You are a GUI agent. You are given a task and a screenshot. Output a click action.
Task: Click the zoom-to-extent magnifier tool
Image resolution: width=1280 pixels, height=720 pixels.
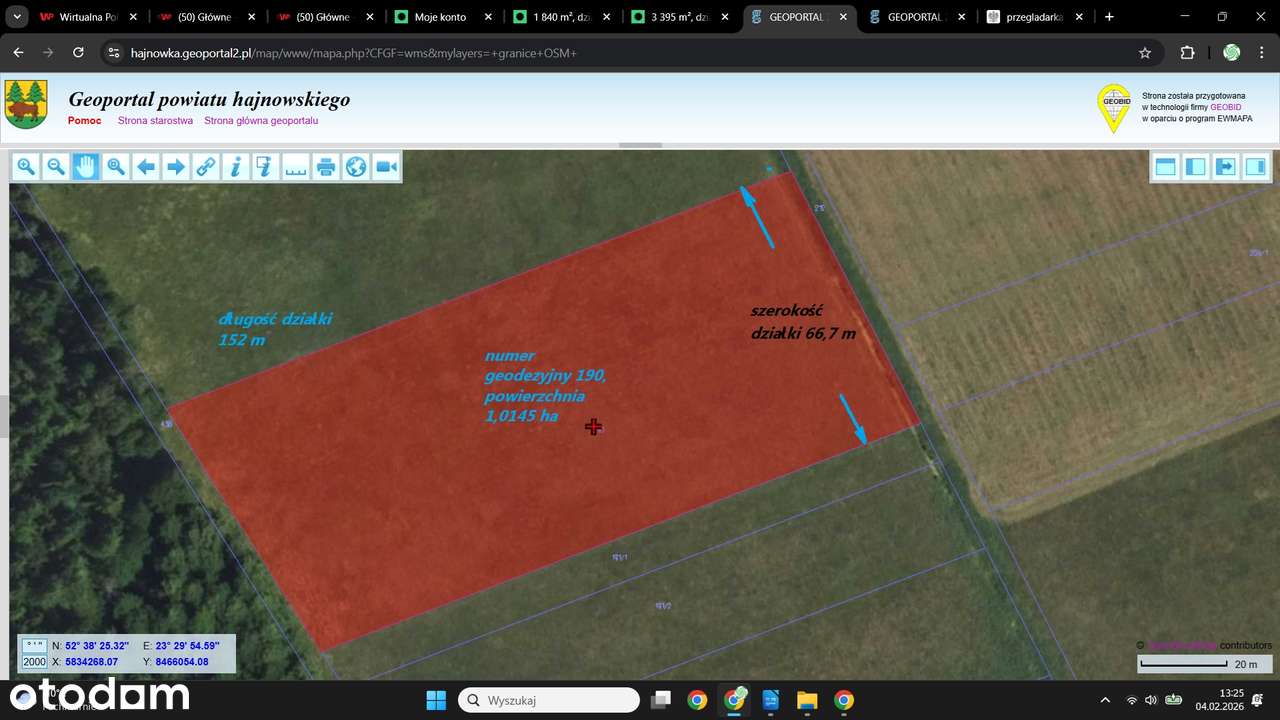pos(116,167)
